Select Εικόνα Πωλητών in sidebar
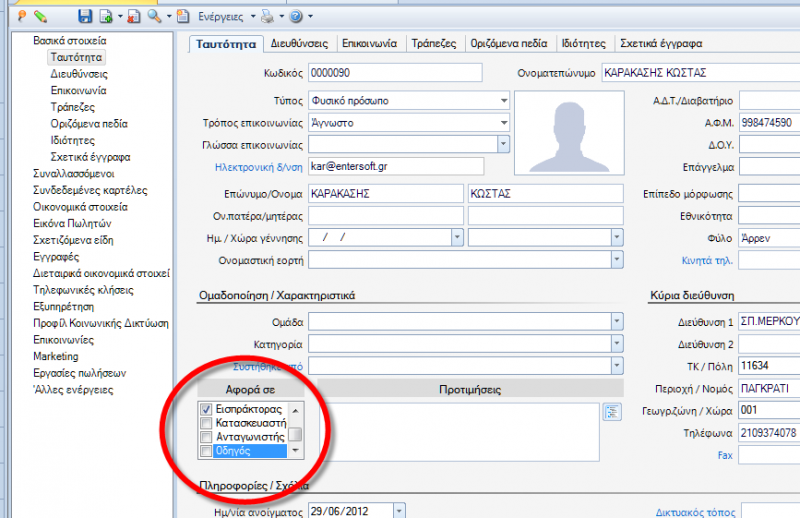This screenshot has width=800, height=518. [x=72, y=223]
